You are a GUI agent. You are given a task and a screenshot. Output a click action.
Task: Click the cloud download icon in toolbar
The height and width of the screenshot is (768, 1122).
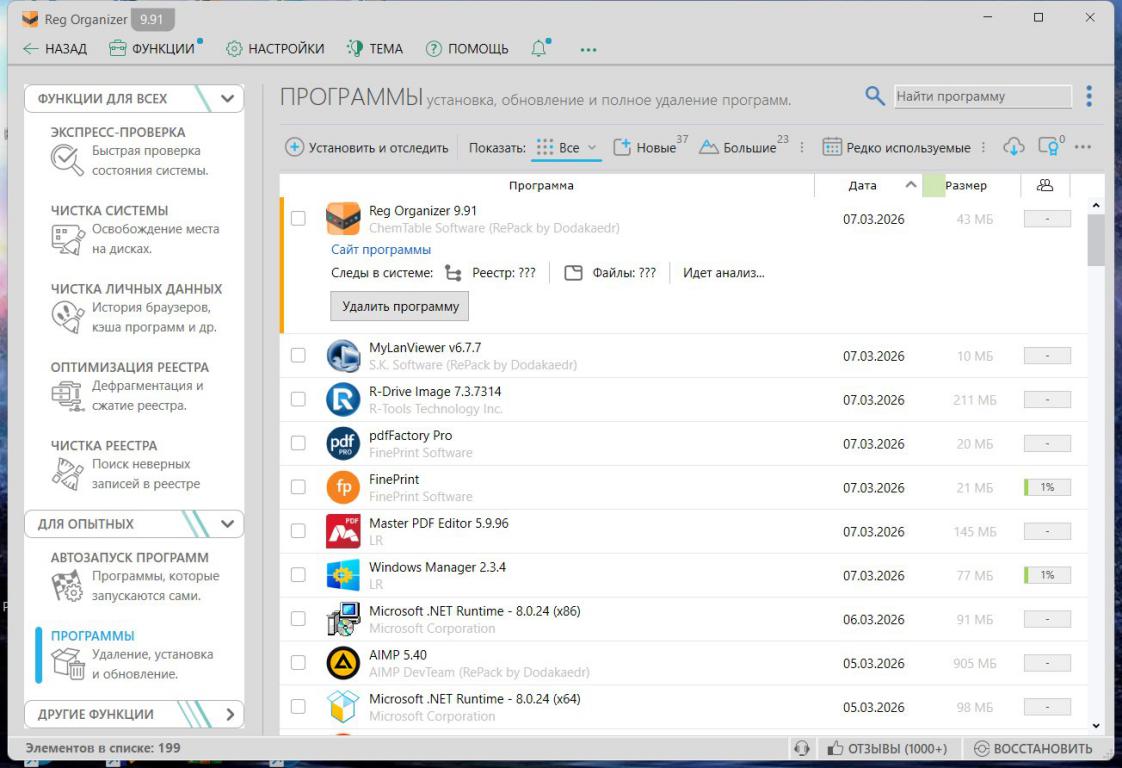1013,147
